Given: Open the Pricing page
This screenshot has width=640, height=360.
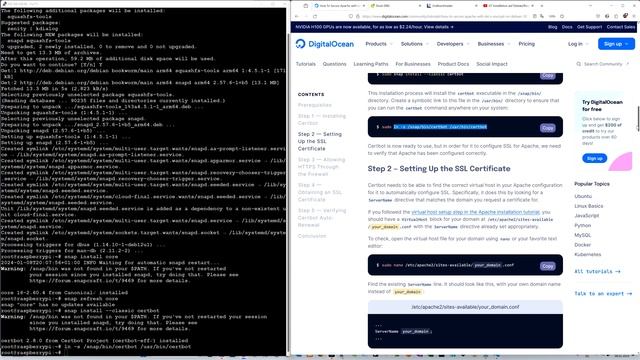Looking at the screenshot, I should (527, 44).
